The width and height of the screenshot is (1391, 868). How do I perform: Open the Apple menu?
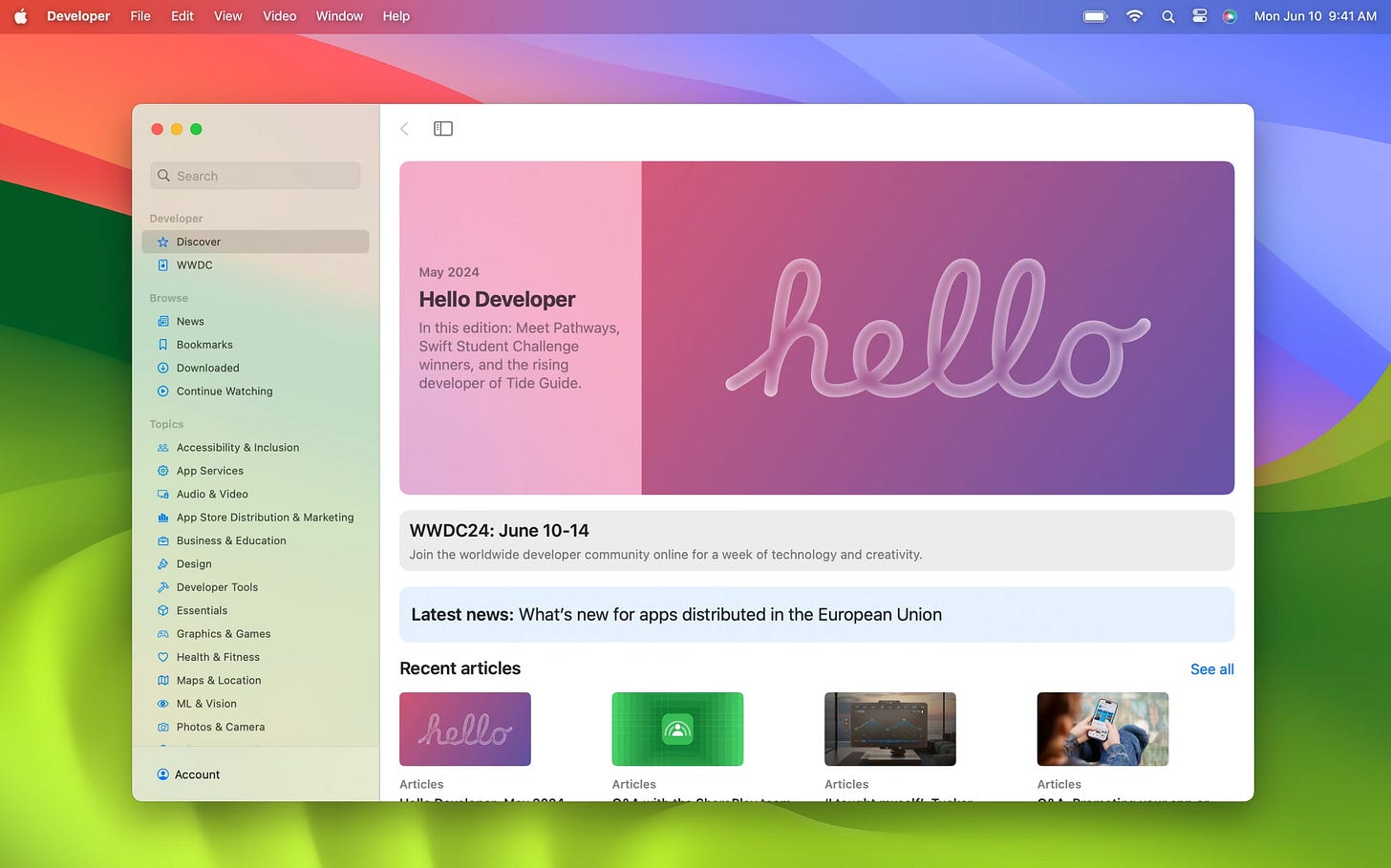point(20,16)
